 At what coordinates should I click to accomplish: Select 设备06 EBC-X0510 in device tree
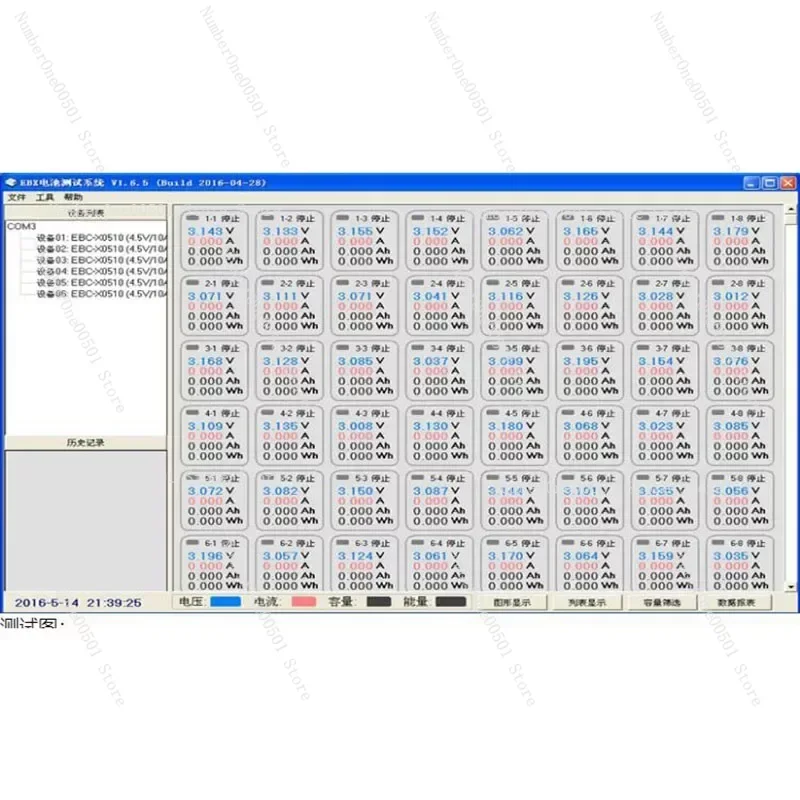[x=102, y=294]
